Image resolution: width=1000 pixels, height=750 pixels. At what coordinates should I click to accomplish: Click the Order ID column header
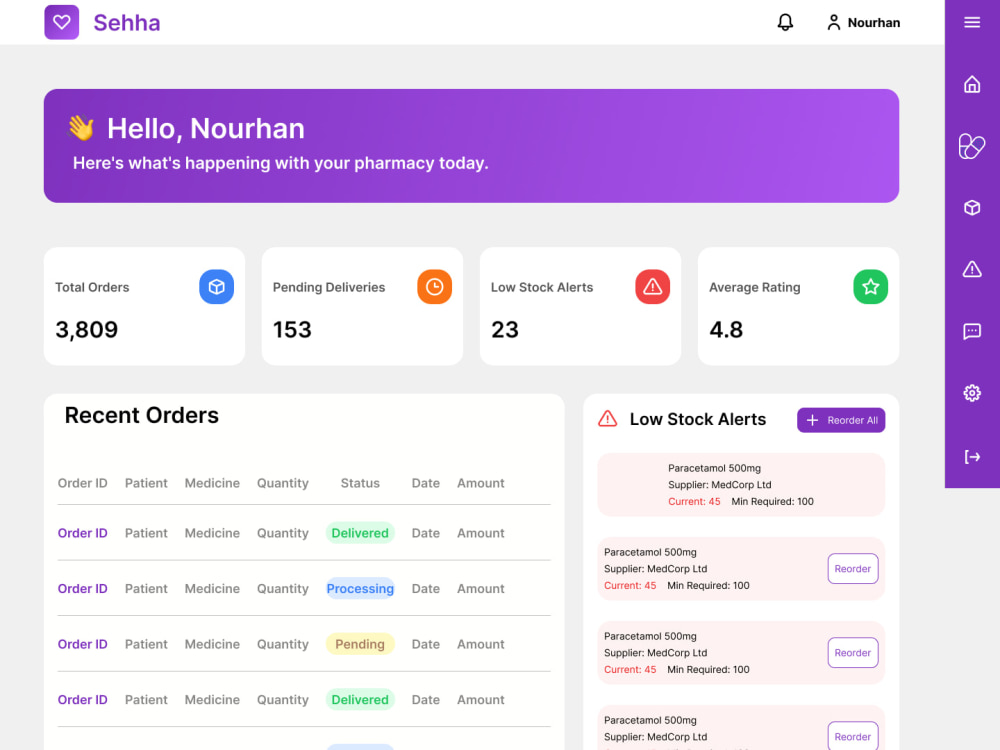(82, 483)
